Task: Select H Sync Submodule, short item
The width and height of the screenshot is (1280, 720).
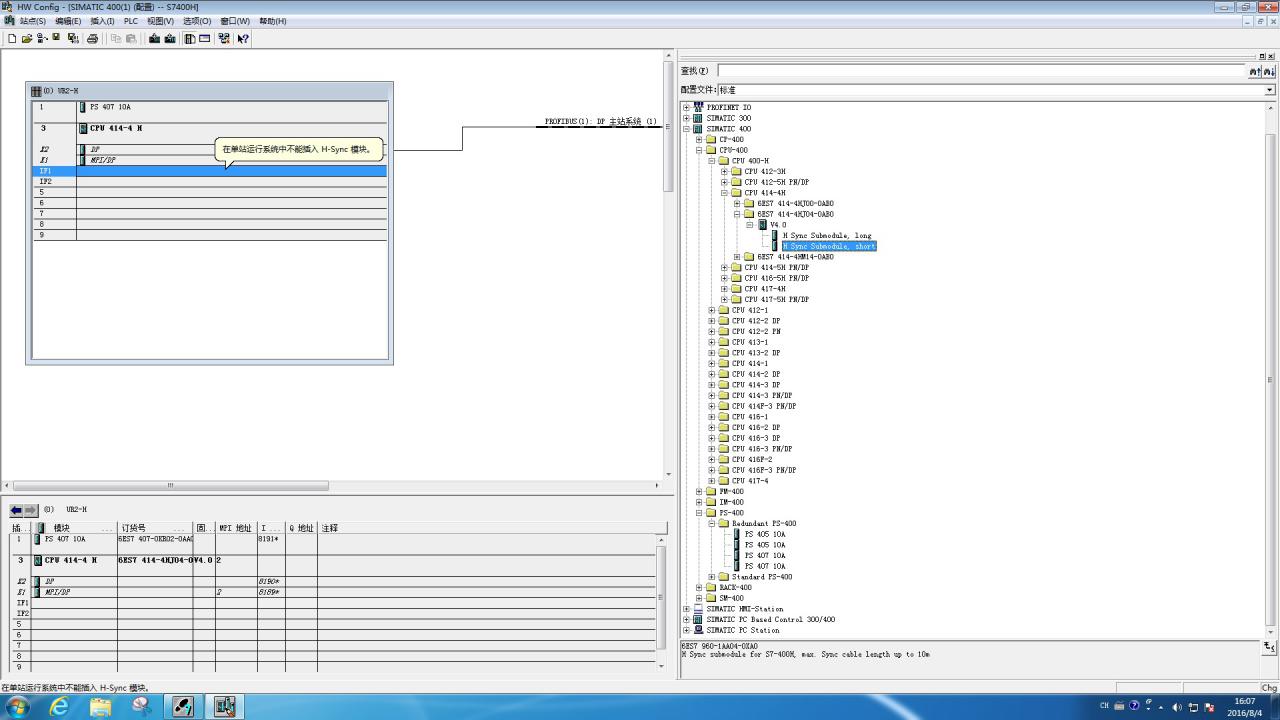Action: point(829,246)
